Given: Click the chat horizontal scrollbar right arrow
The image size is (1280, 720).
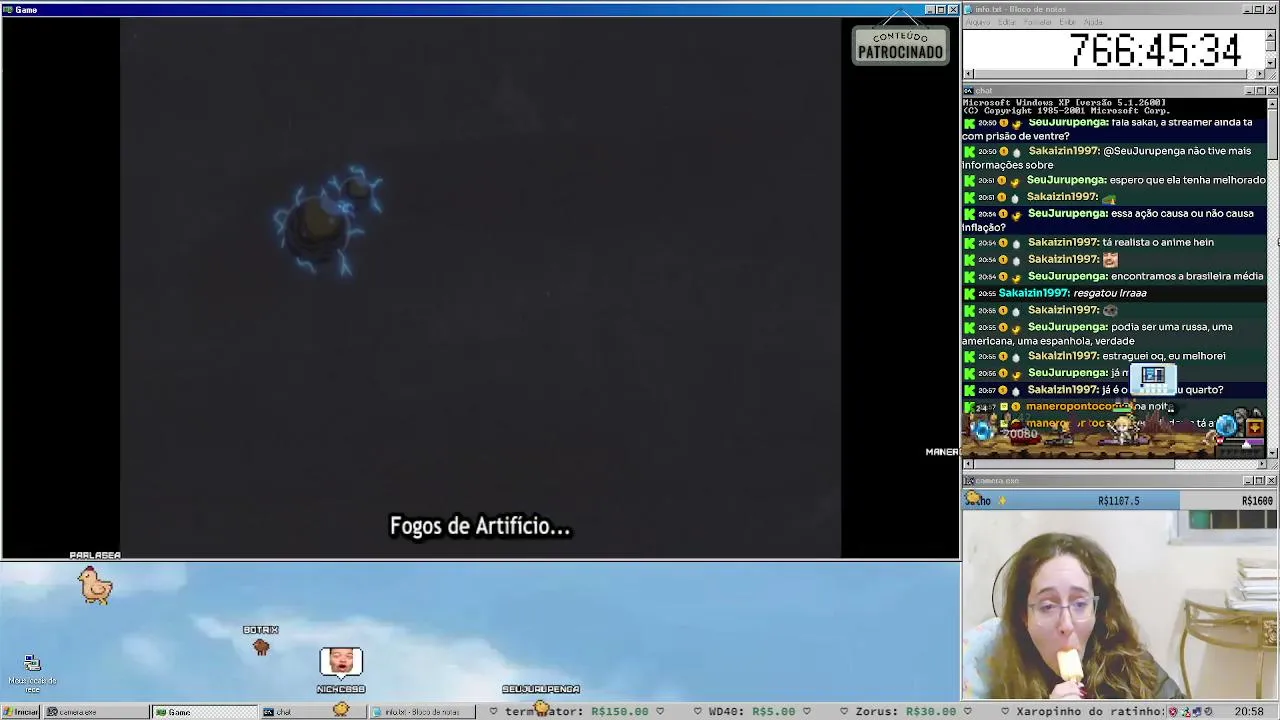Looking at the screenshot, I should pos(1261,464).
